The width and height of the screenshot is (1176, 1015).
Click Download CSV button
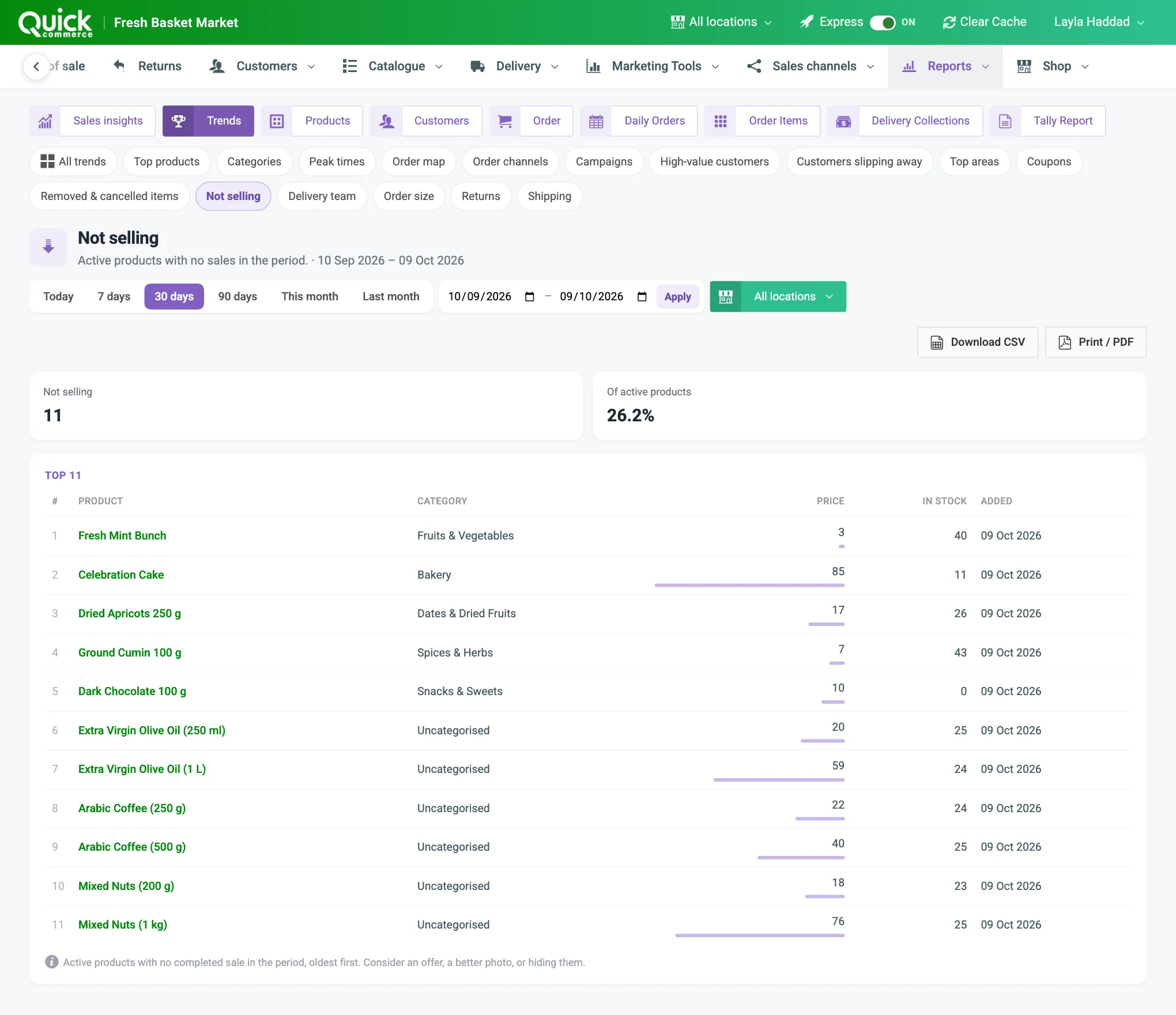click(x=978, y=342)
